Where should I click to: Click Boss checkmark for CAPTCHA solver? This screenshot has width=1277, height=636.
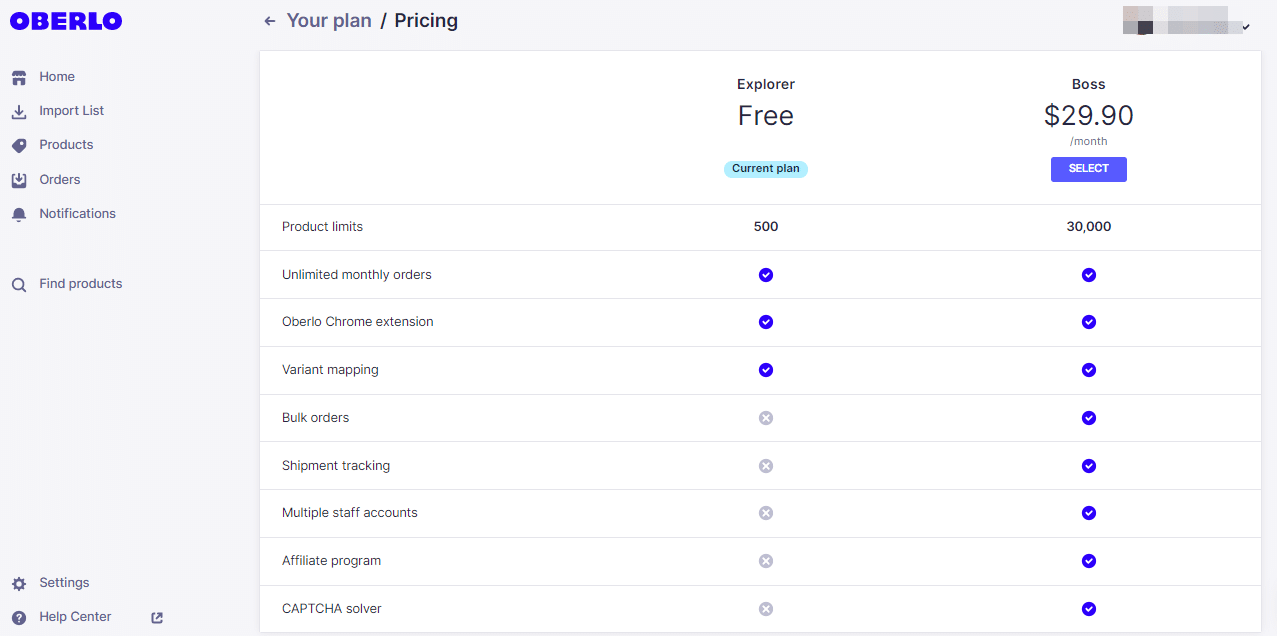(1089, 609)
